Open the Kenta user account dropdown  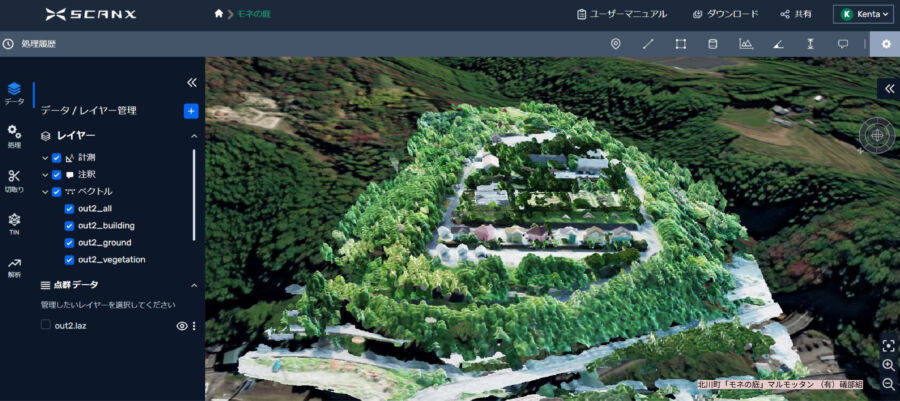[863, 14]
